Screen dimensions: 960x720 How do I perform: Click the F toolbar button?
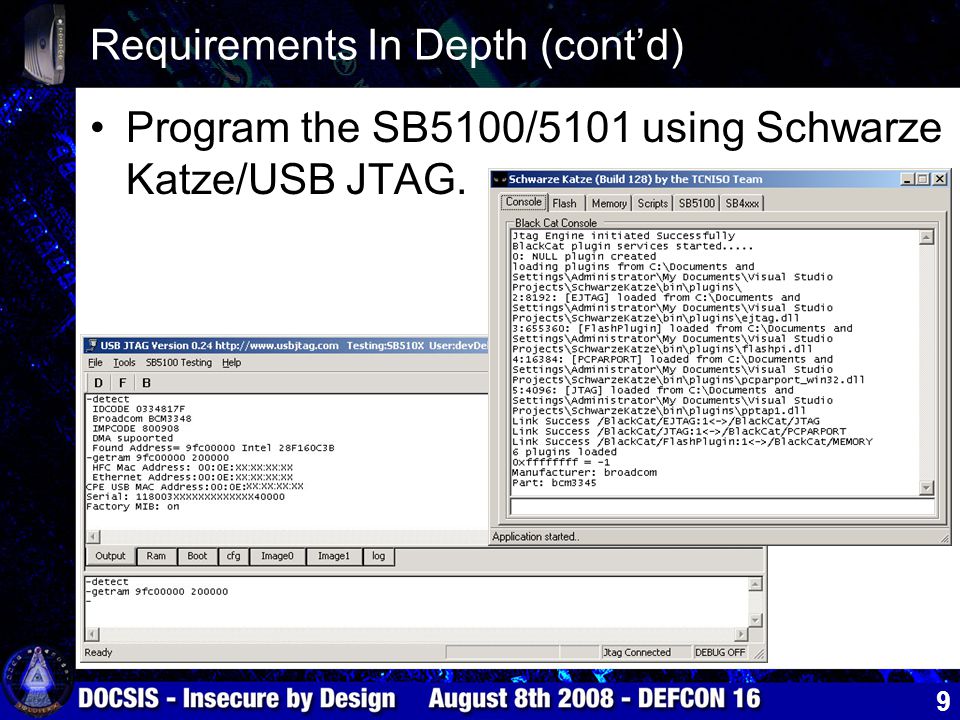(x=122, y=383)
